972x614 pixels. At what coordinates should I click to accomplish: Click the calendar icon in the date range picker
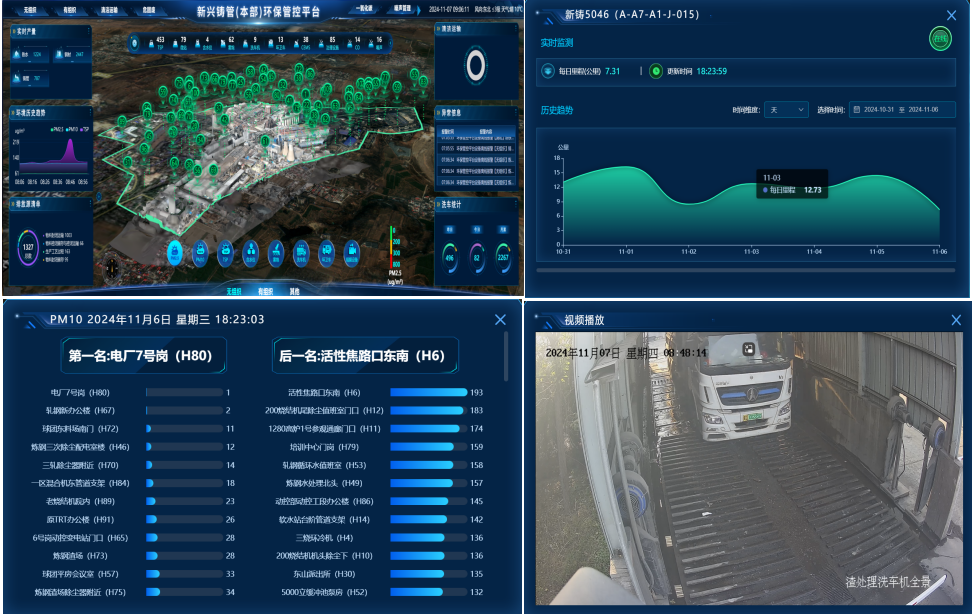(x=856, y=110)
